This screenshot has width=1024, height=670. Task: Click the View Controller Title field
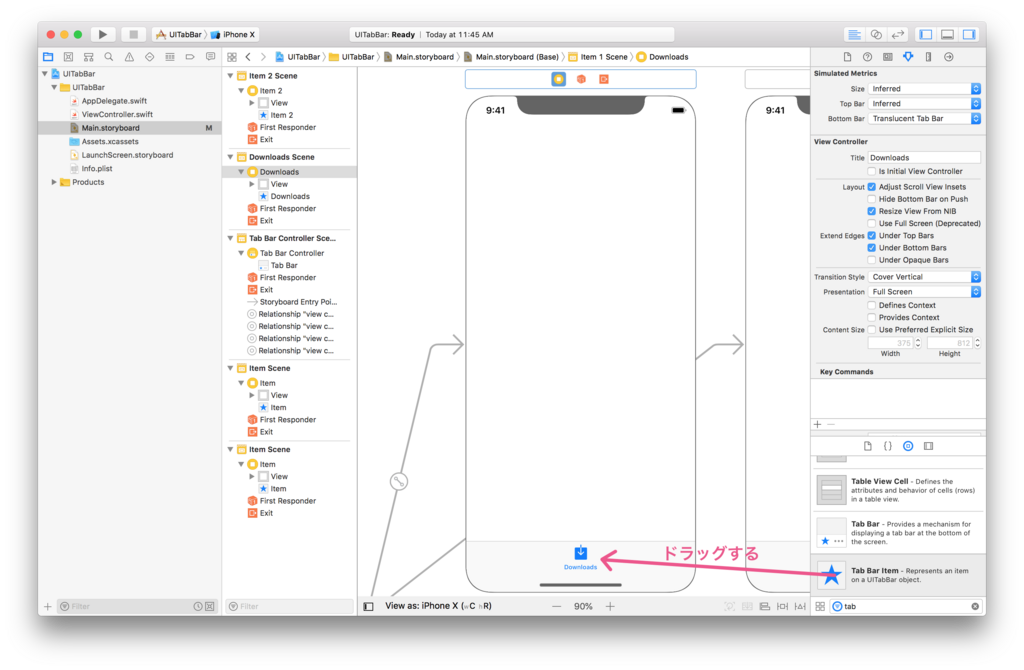point(924,157)
